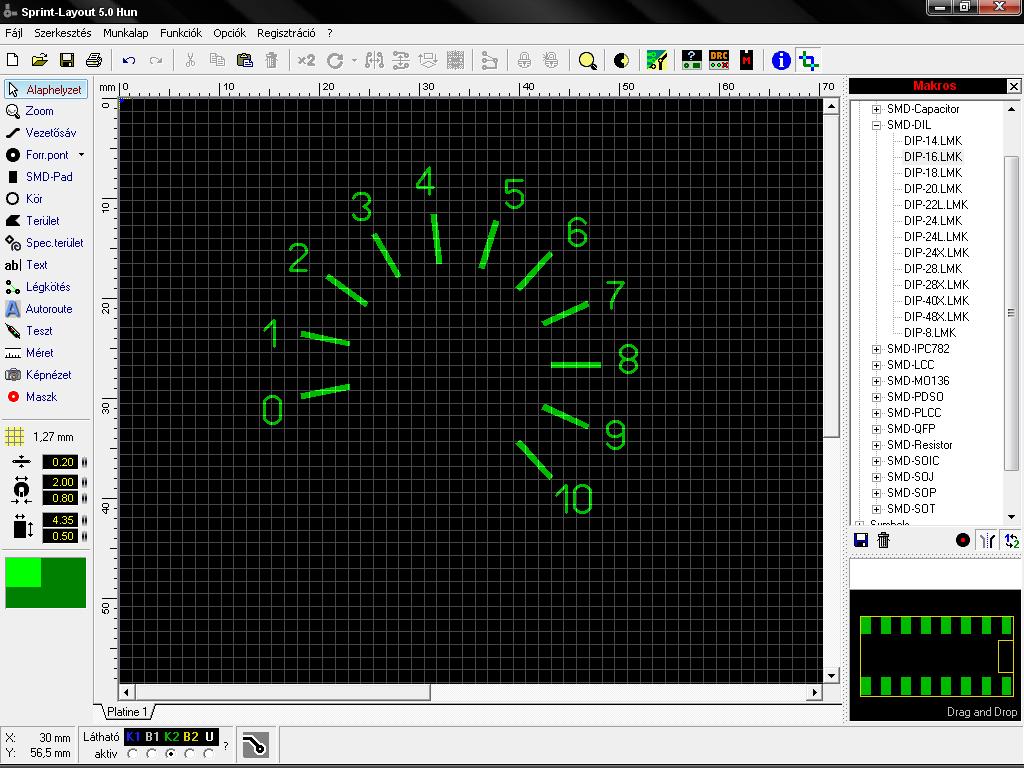Open the Fájl menu
This screenshot has height=768, width=1024.
pyautogui.click(x=14, y=33)
